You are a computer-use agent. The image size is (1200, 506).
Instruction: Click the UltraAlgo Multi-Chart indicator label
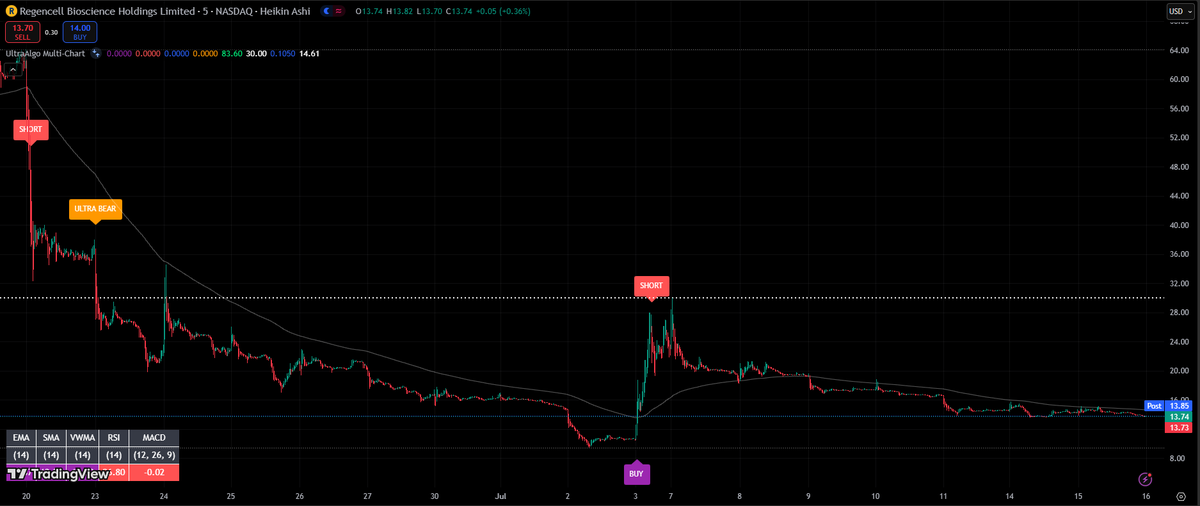point(44,53)
